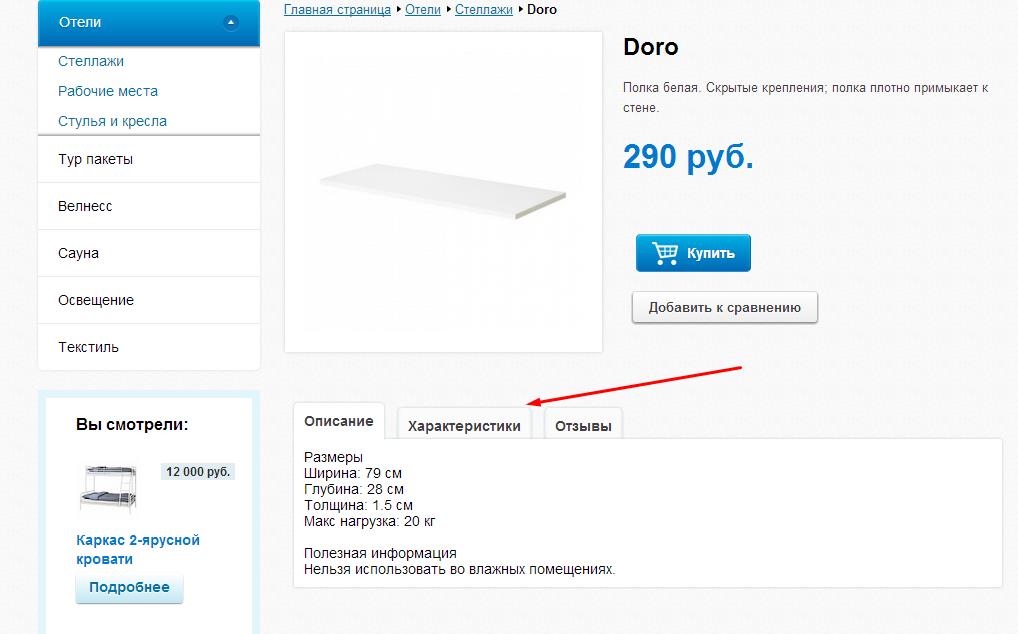Switch to Отзывы tab
1018x634 pixels.
click(x=583, y=426)
